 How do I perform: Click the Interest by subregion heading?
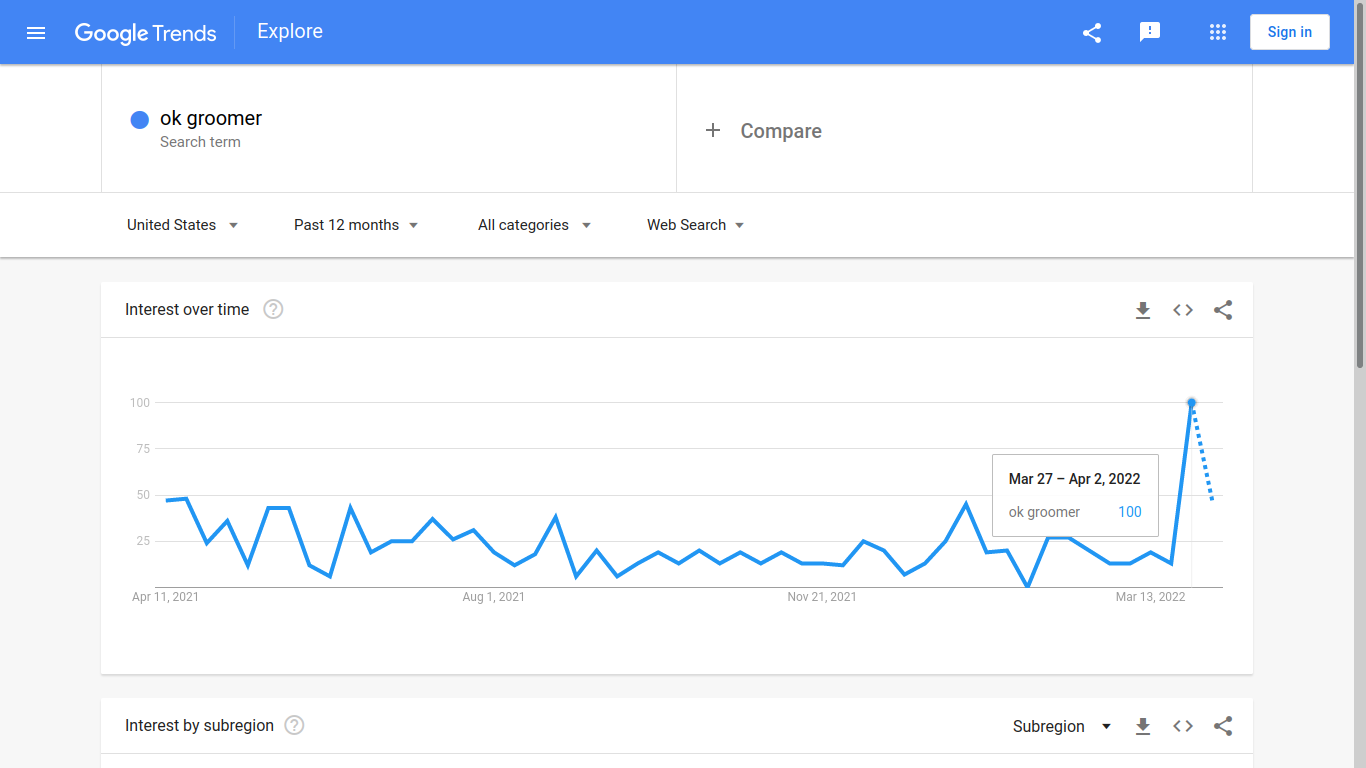199,726
